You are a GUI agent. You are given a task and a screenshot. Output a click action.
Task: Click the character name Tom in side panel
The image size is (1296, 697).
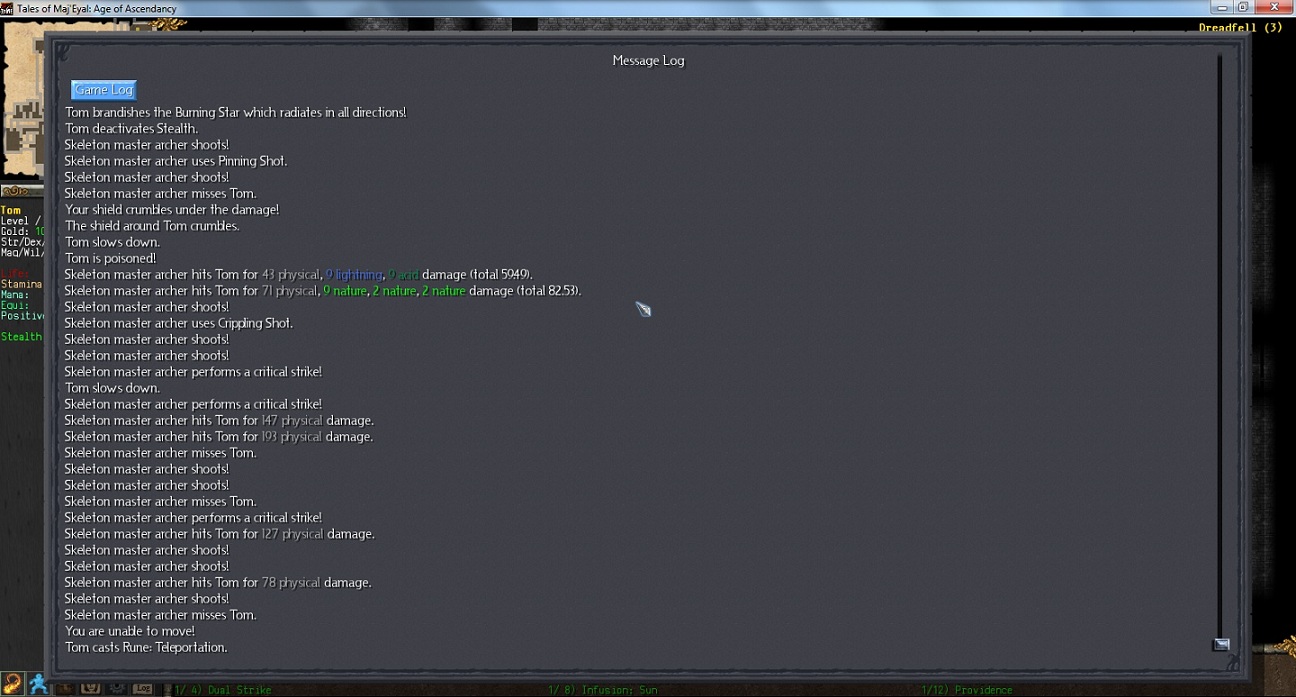(x=10, y=210)
